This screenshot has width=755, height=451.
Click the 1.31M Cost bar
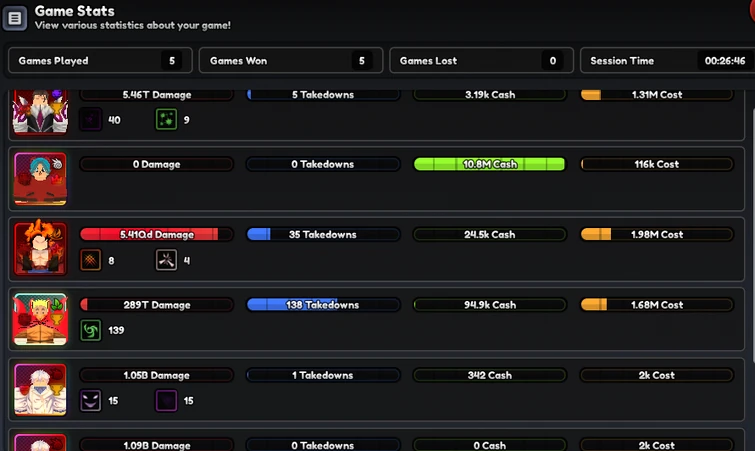point(657,95)
